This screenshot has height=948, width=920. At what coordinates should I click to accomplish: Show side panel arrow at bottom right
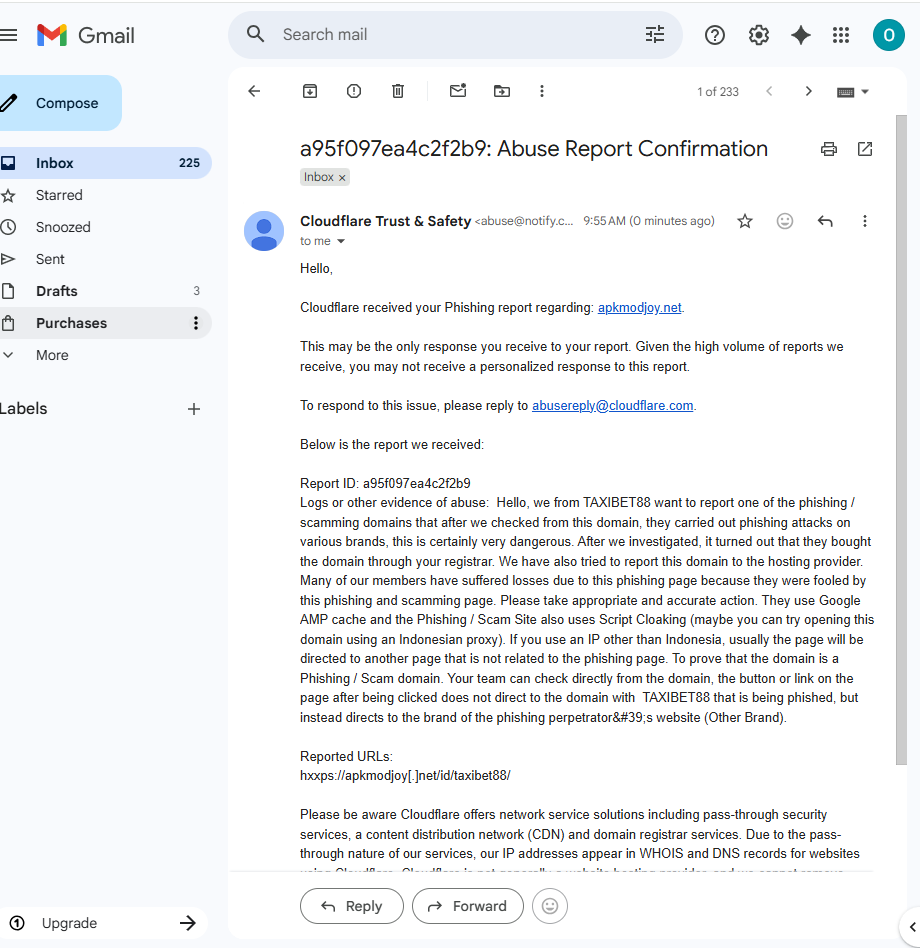(x=912, y=926)
